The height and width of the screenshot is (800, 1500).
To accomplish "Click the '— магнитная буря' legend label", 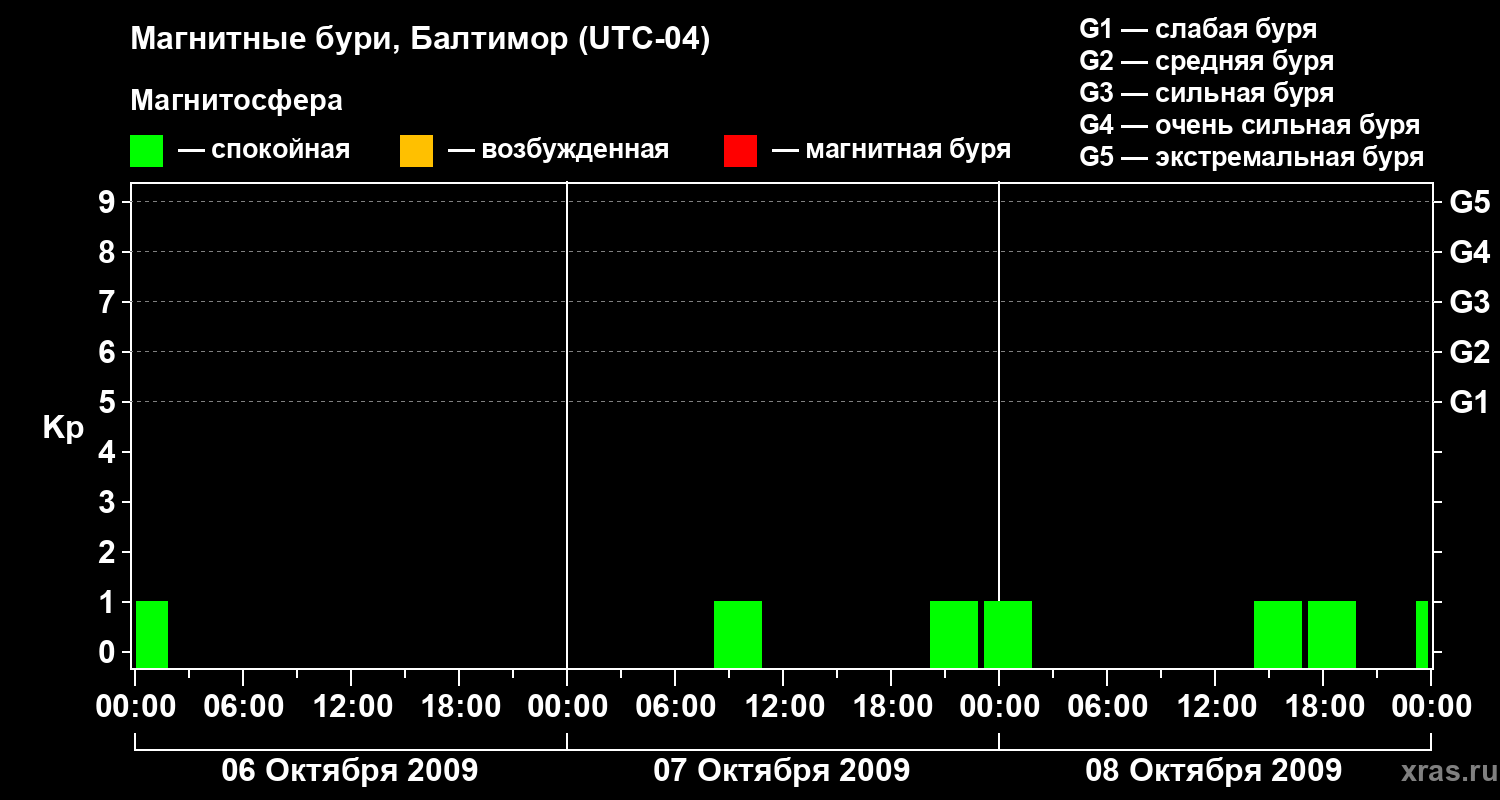I will coord(892,151).
